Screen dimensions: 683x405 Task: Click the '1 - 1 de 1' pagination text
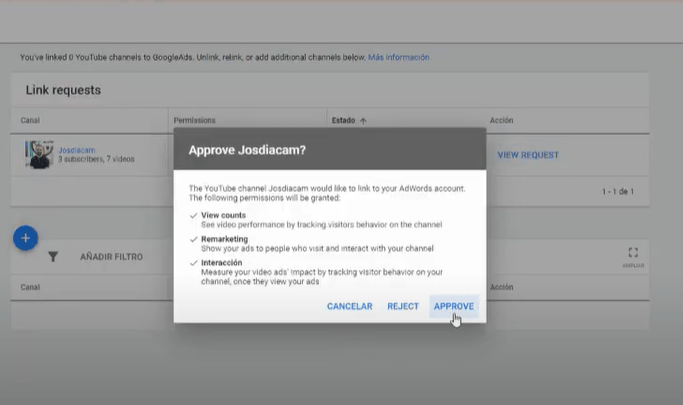618,191
